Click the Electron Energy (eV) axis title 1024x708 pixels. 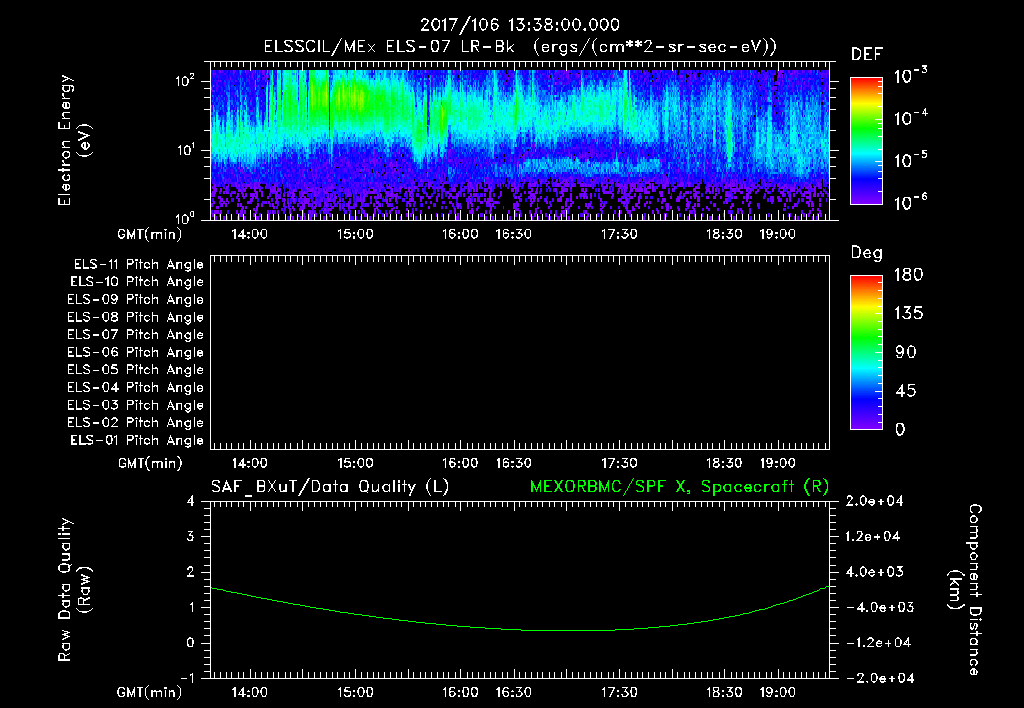(74, 140)
